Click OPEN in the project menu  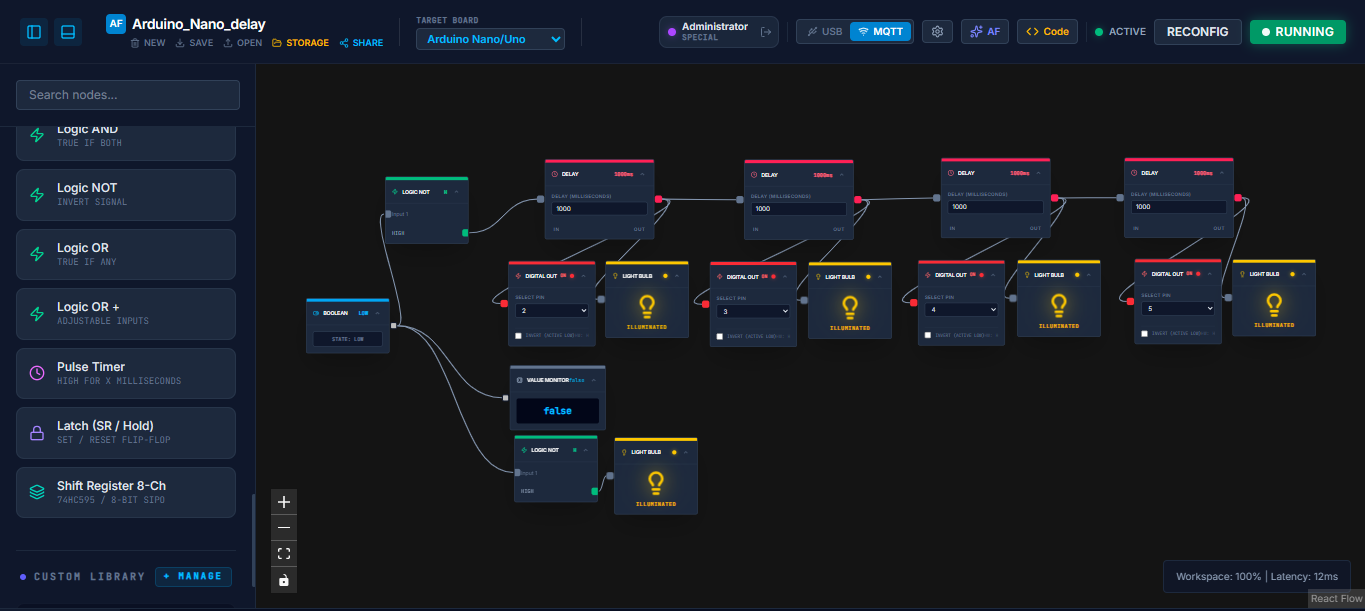pyautogui.click(x=242, y=43)
